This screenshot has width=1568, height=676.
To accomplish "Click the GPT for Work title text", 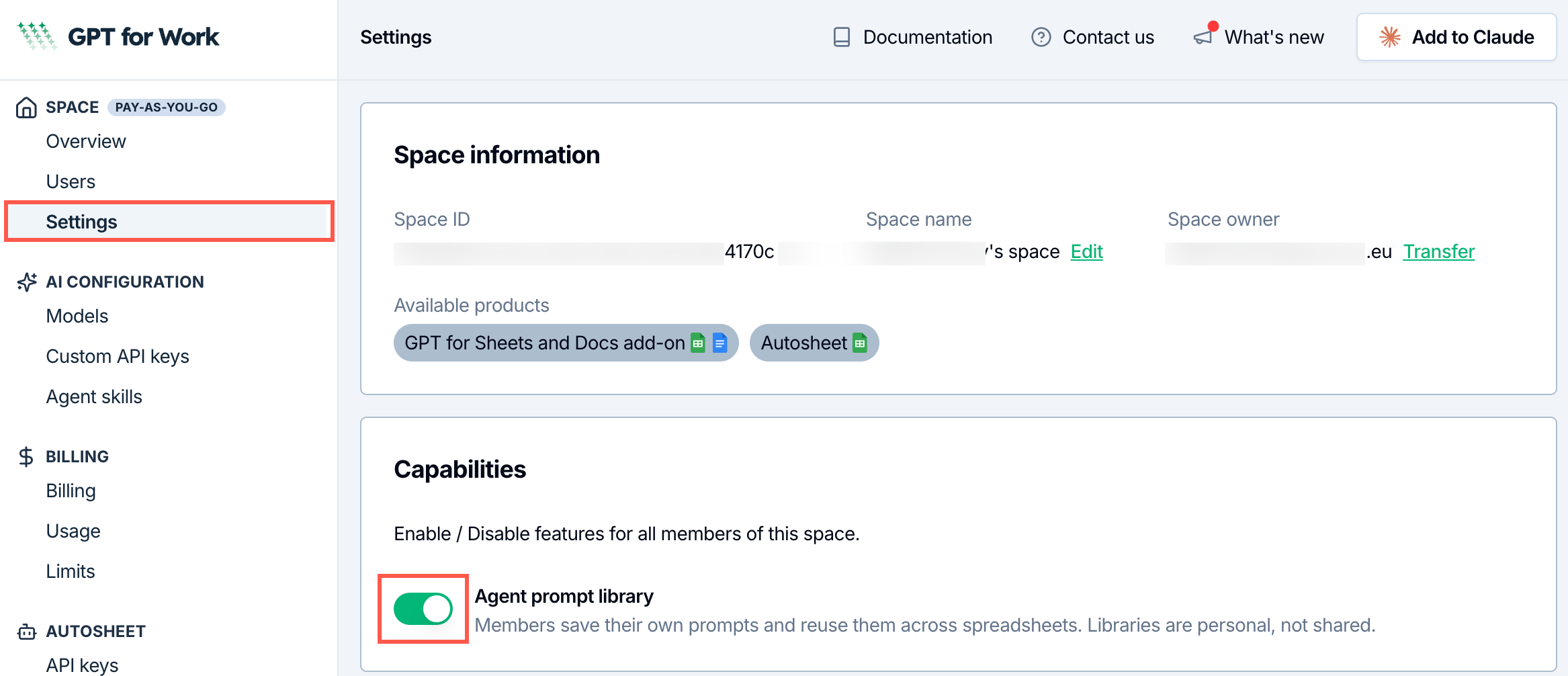I will pyautogui.click(x=144, y=37).
